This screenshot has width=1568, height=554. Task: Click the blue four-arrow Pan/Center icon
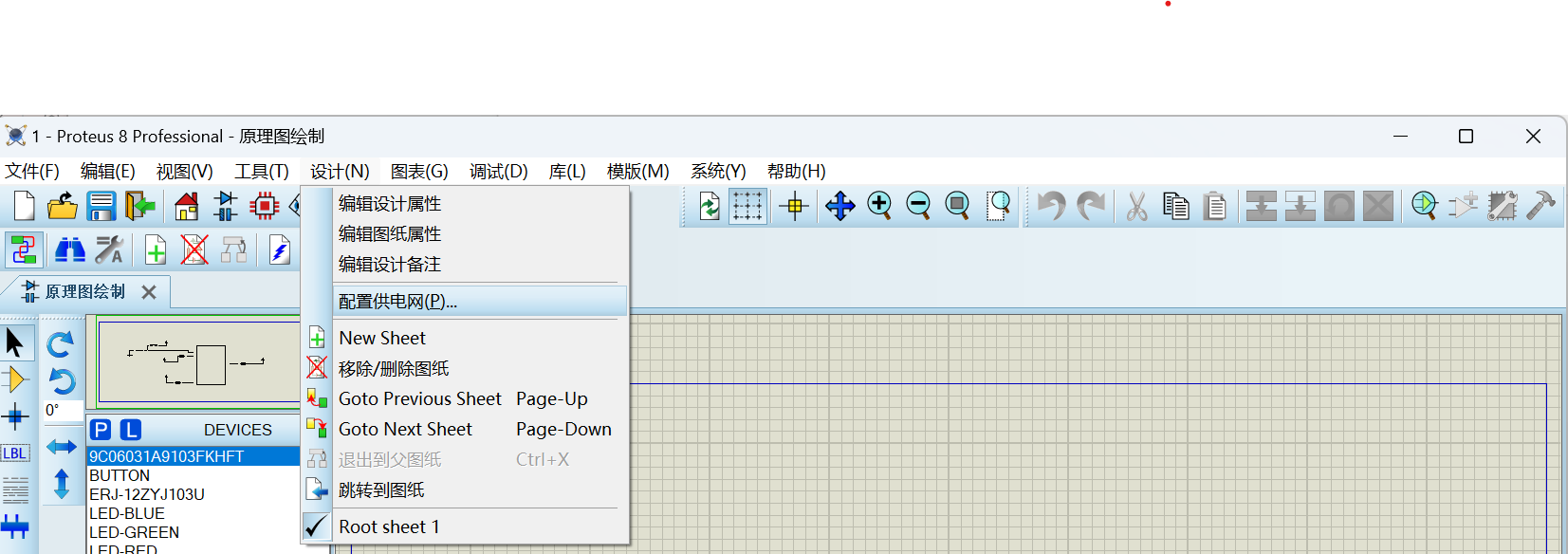[x=840, y=205]
